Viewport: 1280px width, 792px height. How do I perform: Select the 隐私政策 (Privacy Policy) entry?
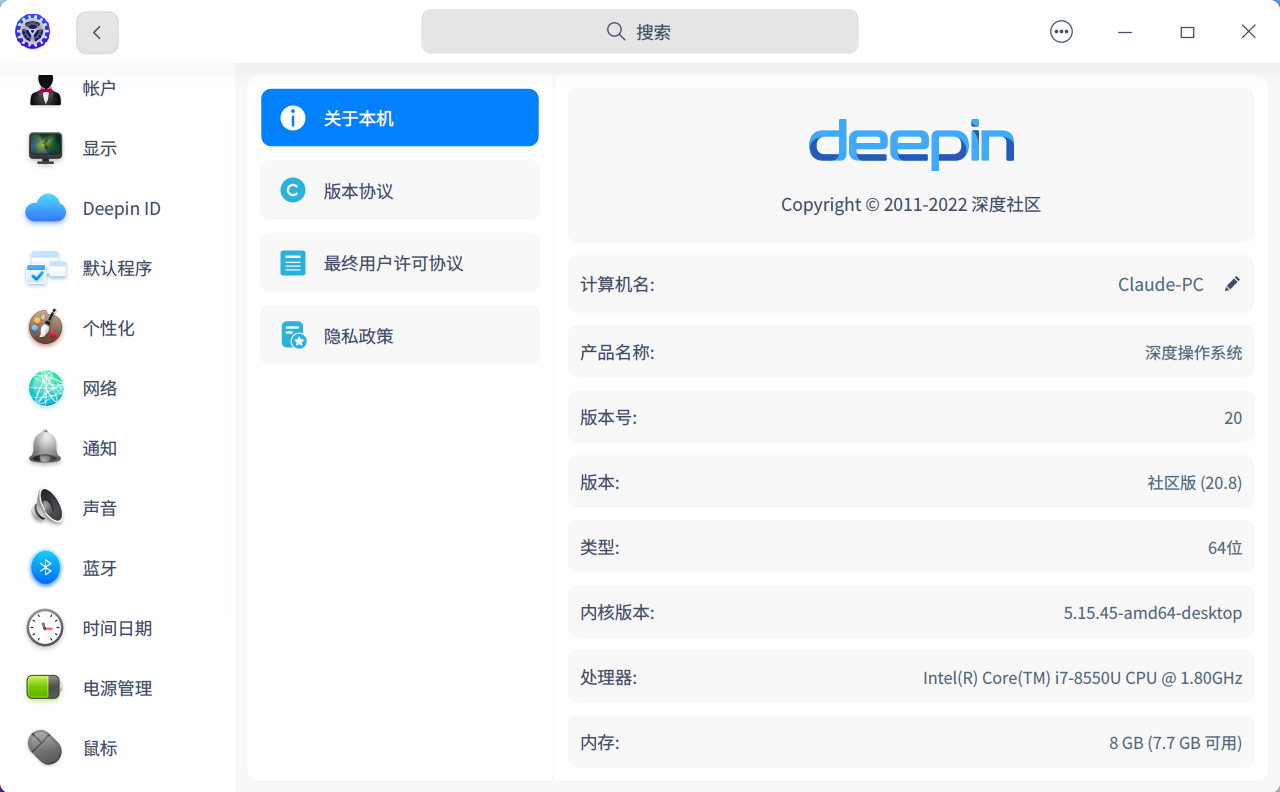click(x=399, y=335)
